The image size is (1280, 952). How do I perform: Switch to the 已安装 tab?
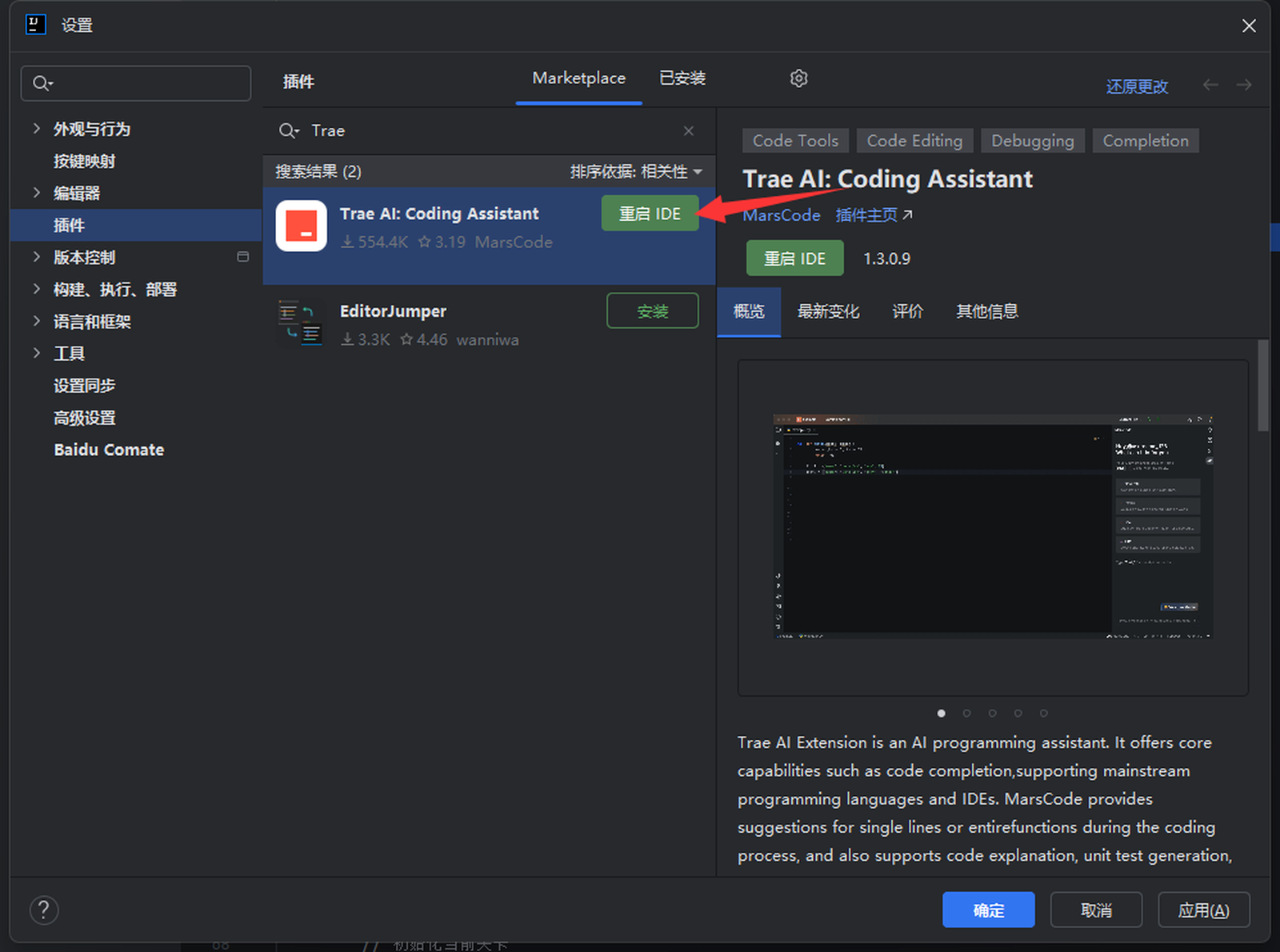[682, 78]
